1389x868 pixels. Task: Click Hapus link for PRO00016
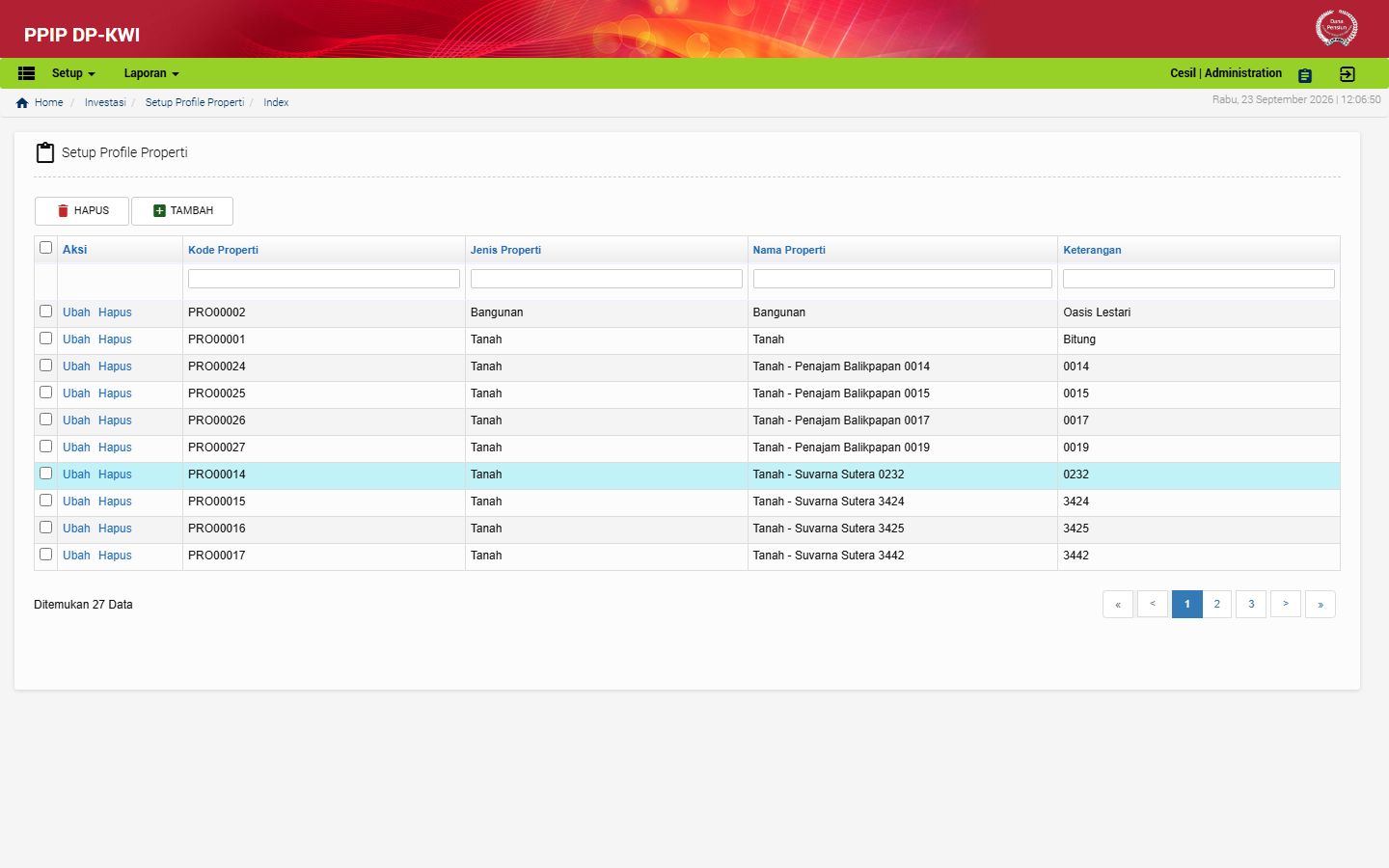pos(115,529)
